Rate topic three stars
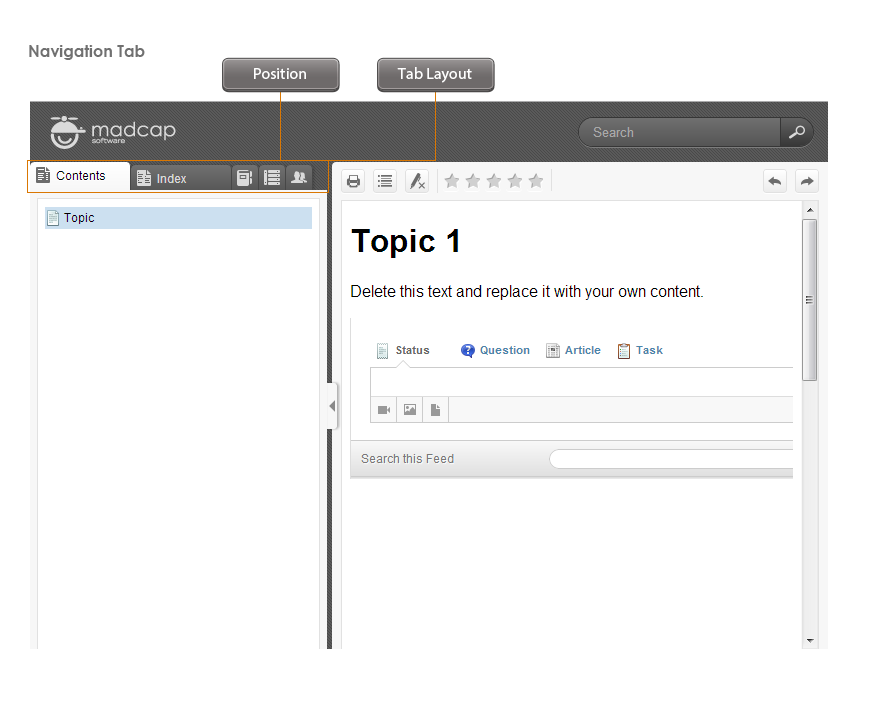Screen dimensions: 874x705 coord(494,181)
